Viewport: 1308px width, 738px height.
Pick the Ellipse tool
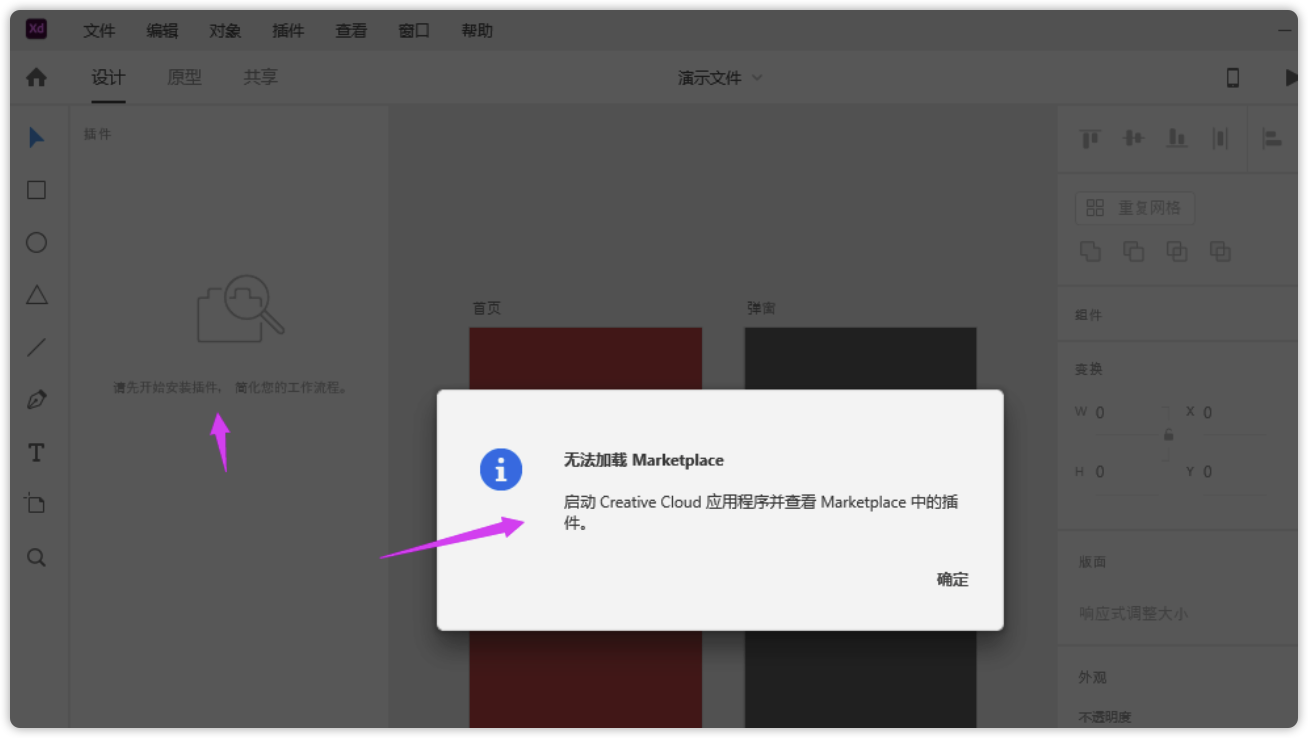point(36,243)
